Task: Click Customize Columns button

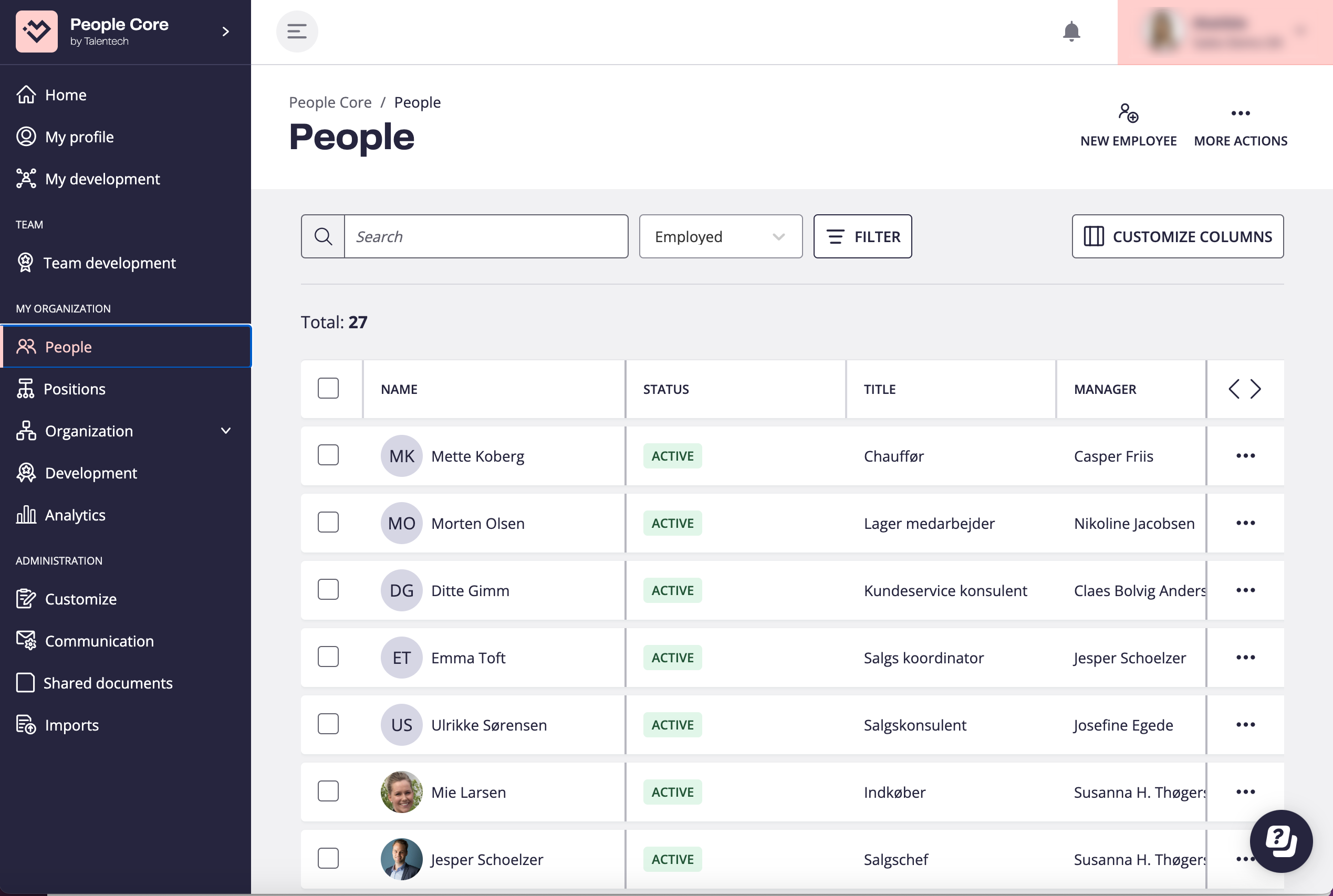Action: (1177, 236)
